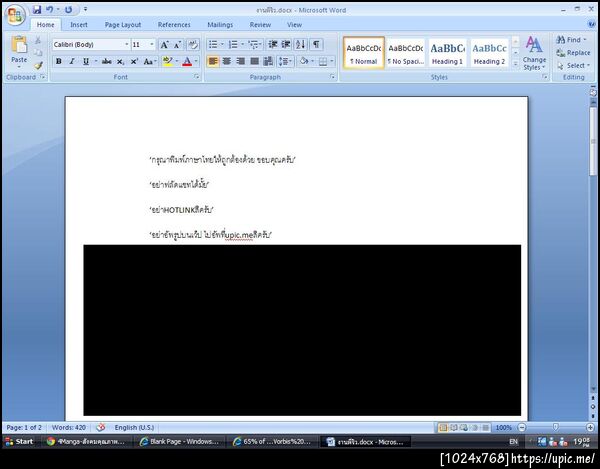
Task: Zoom in with plus button
Action: 590,427
